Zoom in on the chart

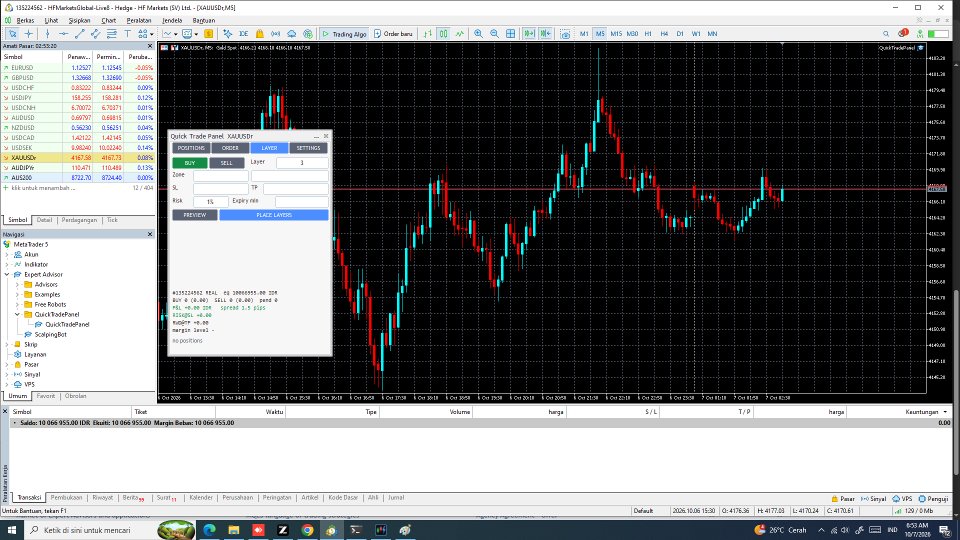pyautogui.click(x=478, y=34)
